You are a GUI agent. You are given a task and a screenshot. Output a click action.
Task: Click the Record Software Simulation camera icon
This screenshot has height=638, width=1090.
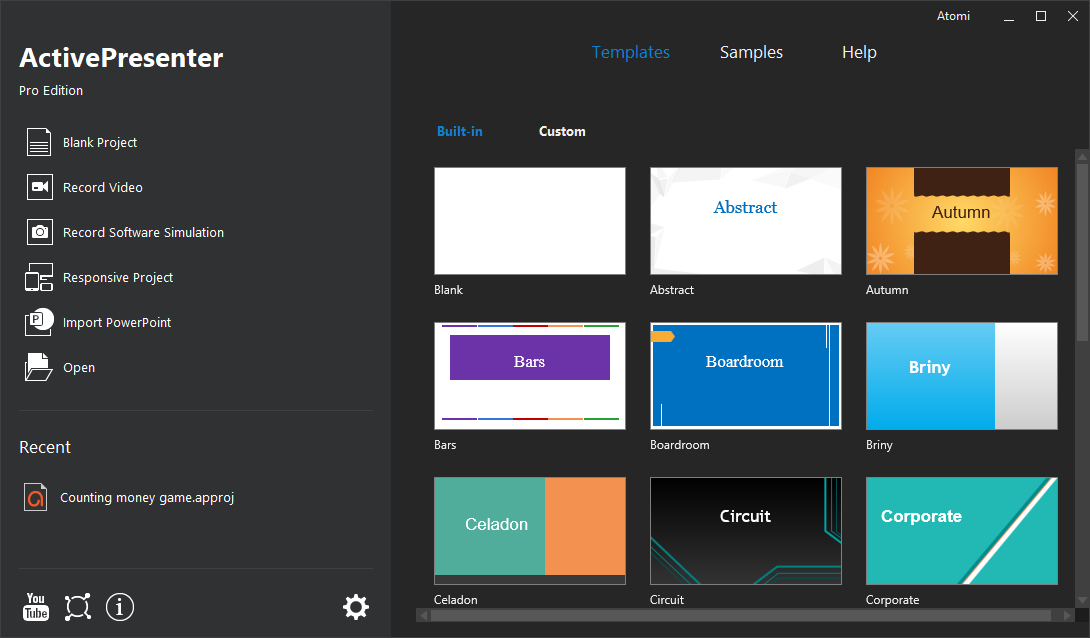click(40, 232)
